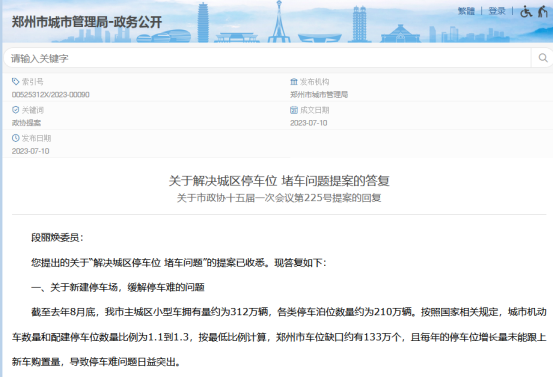Click the clock icon beside 发布日期
Image resolution: width=553 pixels, height=378 pixels.
click(16, 138)
